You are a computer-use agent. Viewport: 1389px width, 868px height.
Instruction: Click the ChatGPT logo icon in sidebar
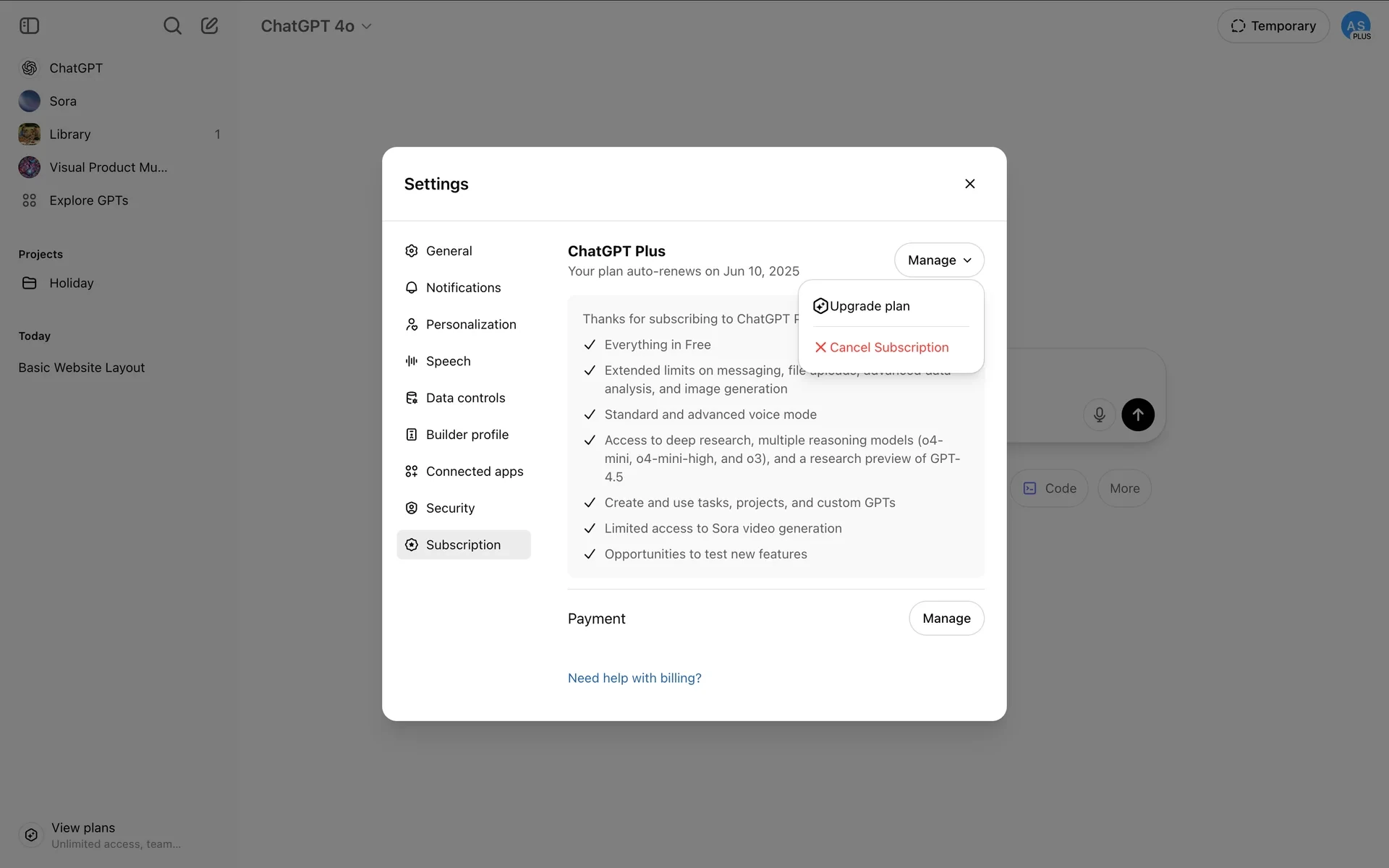coord(30,68)
